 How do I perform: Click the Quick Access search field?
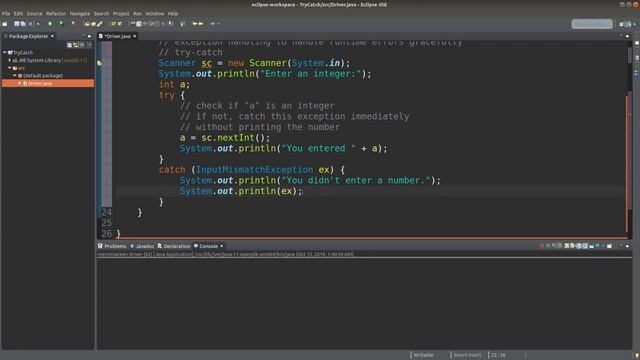(x=592, y=24)
